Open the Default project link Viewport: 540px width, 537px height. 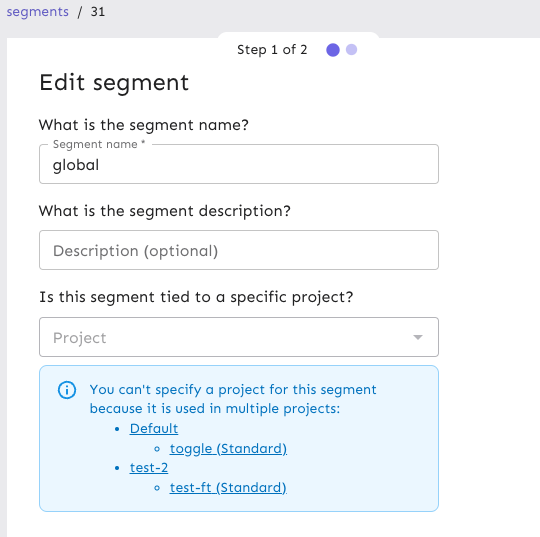(154, 428)
